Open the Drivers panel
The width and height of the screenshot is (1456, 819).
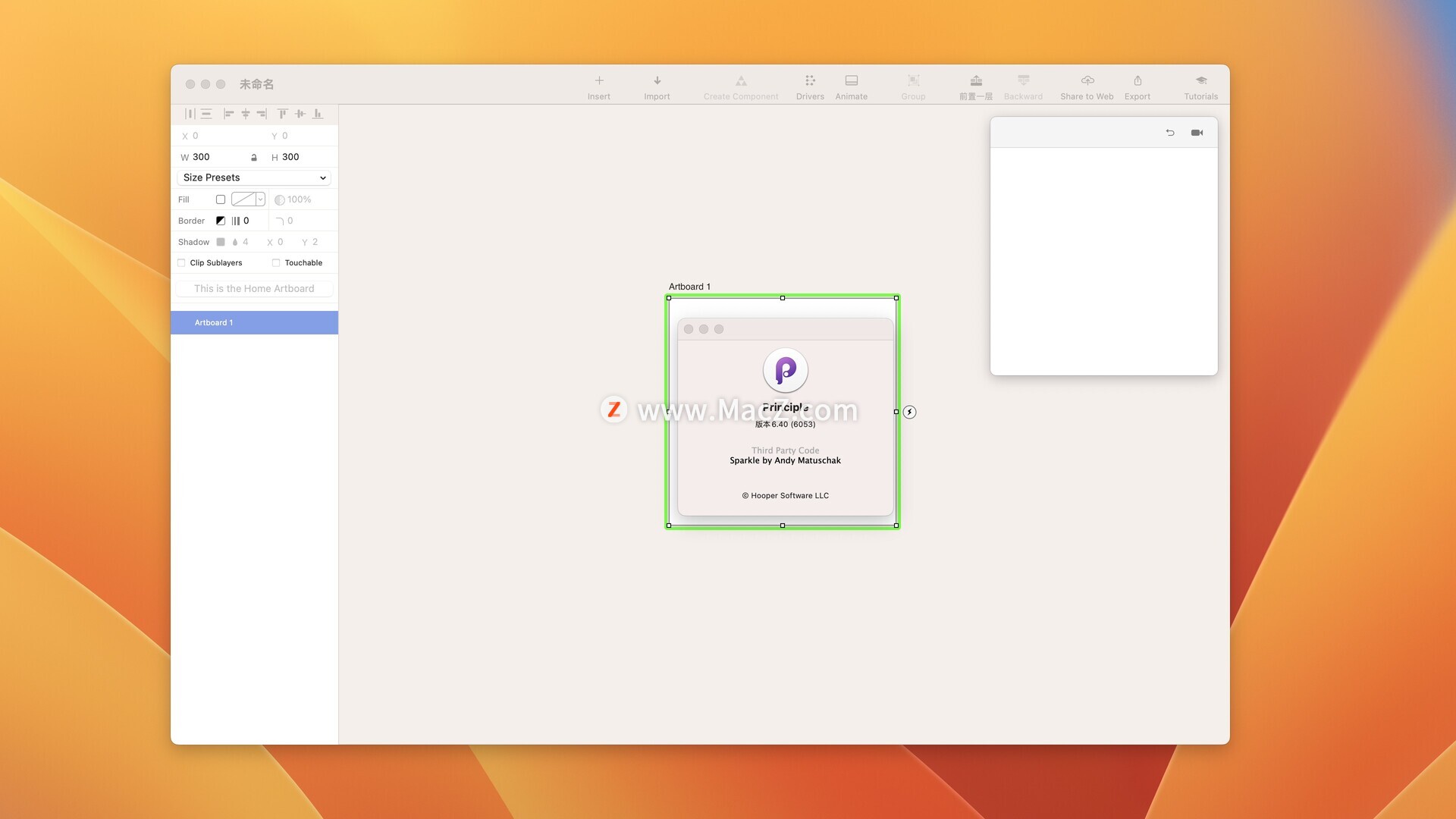[x=810, y=85]
